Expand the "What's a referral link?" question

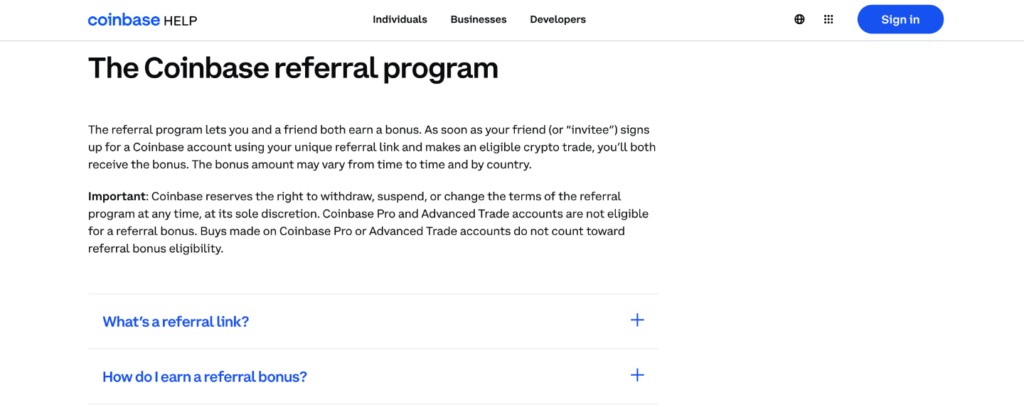coord(176,322)
